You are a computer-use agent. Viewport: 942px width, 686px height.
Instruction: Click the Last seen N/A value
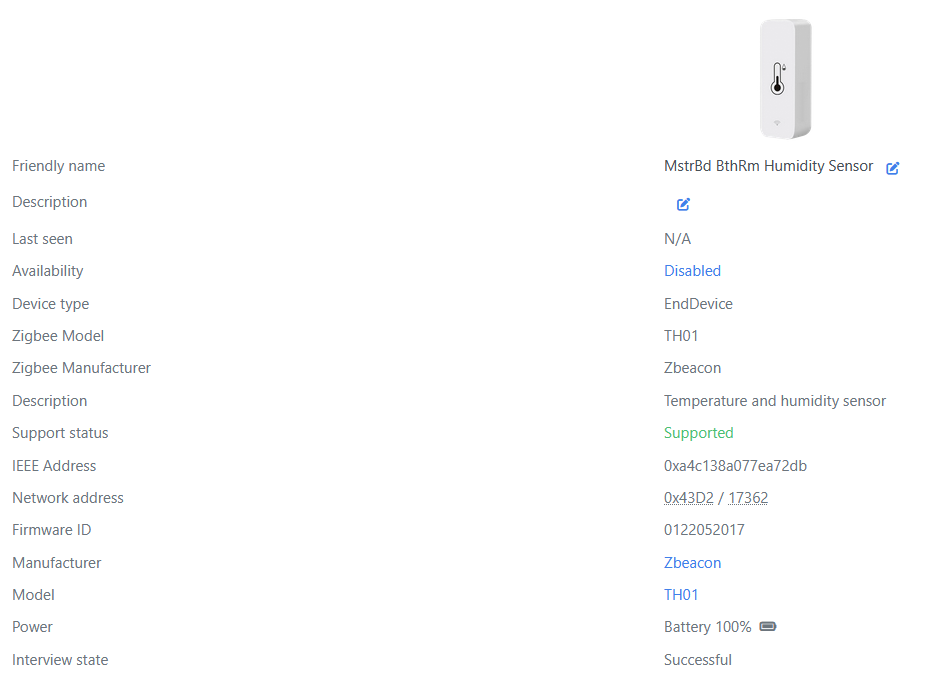(x=677, y=239)
